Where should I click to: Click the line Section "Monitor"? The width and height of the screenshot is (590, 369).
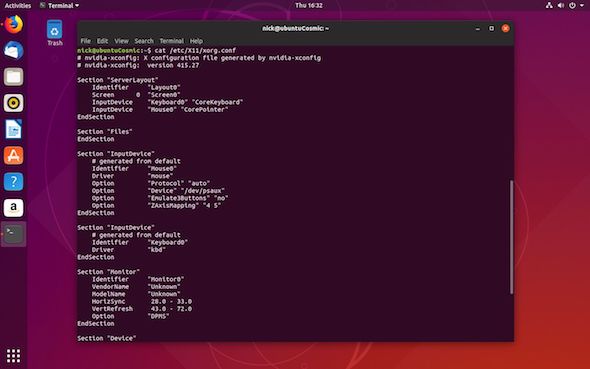(109, 272)
